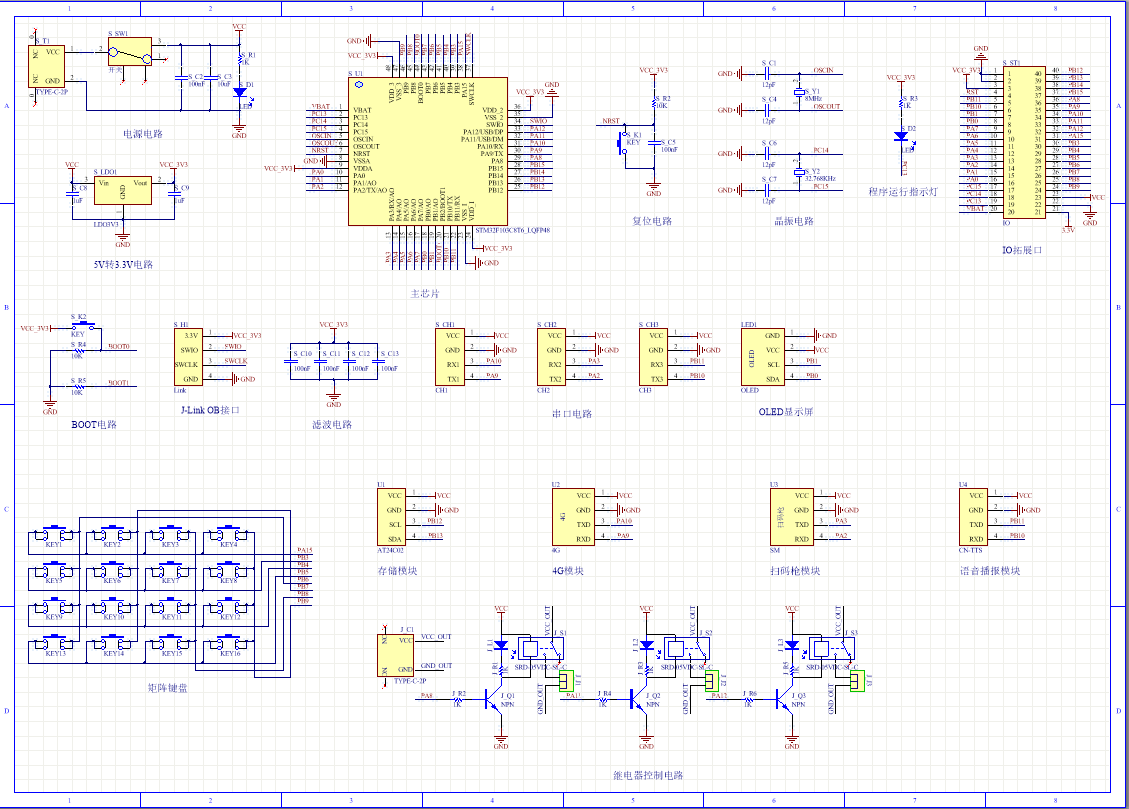Image resolution: width=1129 pixels, height=809 pixels.
Task: Select the U4 CN-TTS voice module block
Action: tap(973, 517)
